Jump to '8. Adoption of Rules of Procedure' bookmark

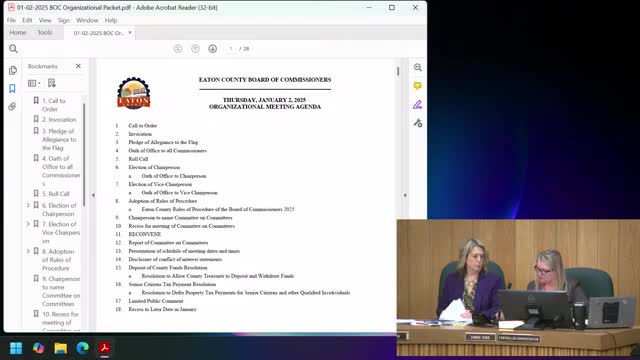58,260
